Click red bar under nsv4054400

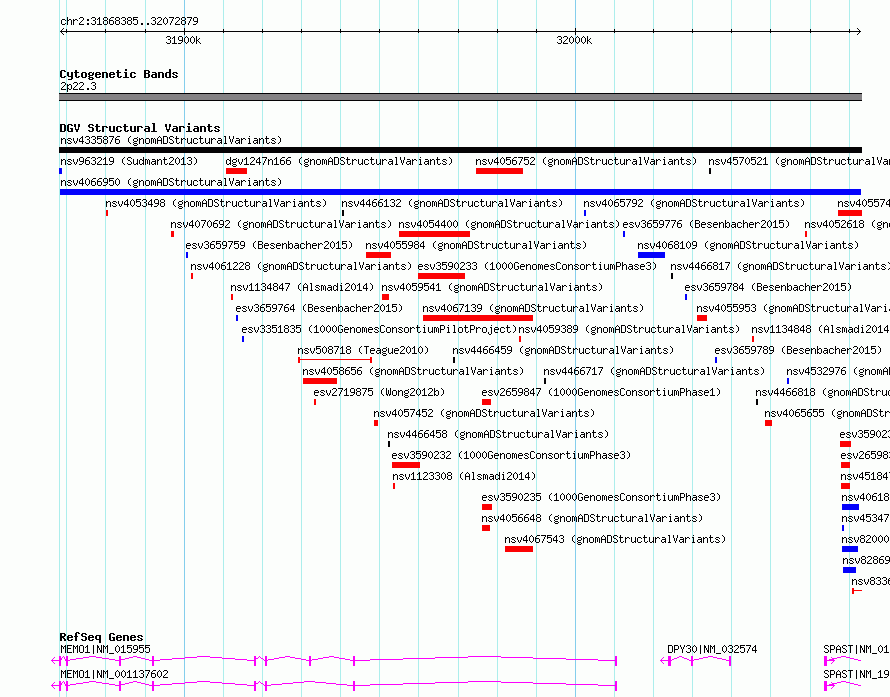click(x=434, y=234)
